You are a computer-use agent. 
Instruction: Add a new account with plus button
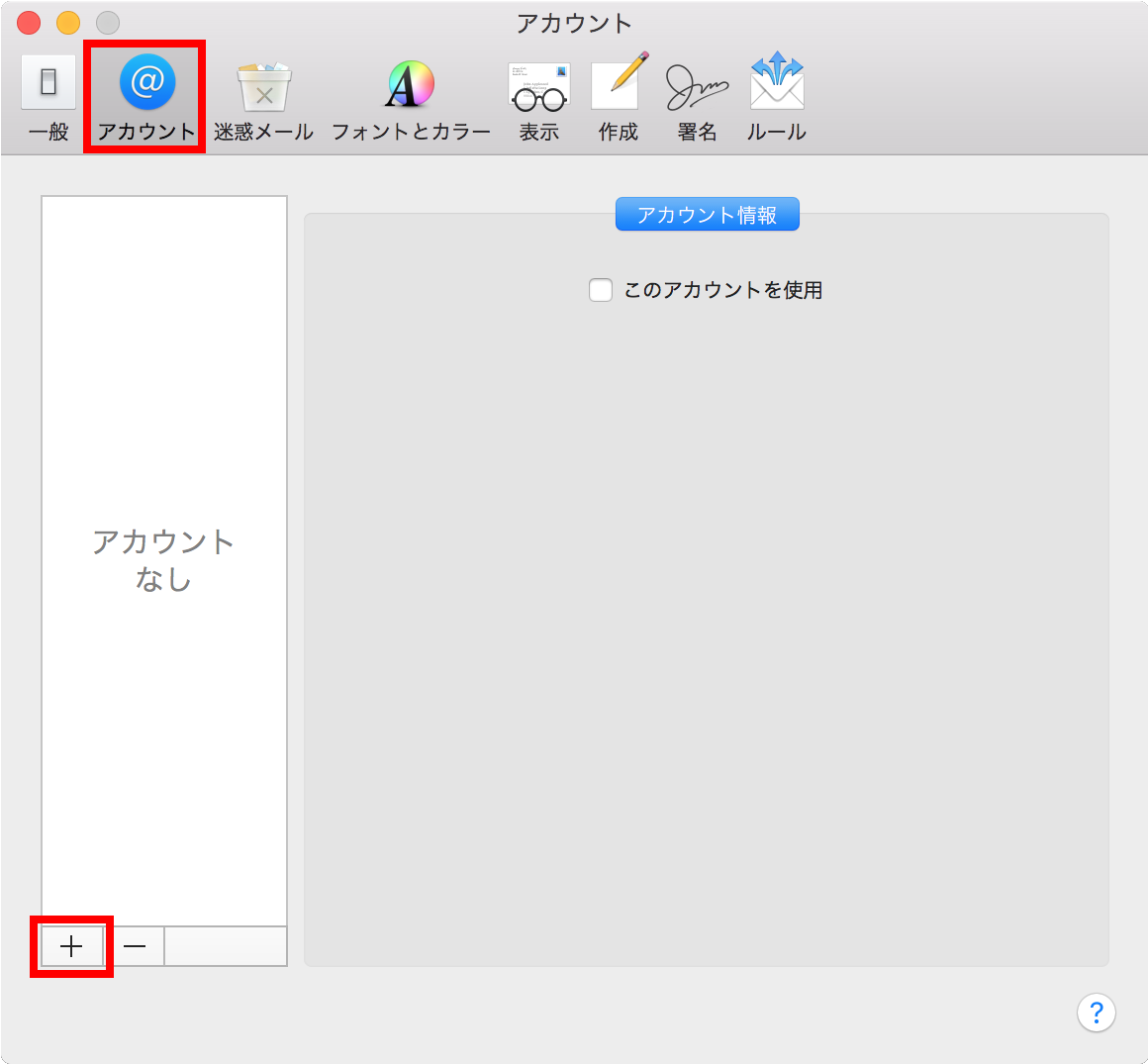[x=71, y=947]
